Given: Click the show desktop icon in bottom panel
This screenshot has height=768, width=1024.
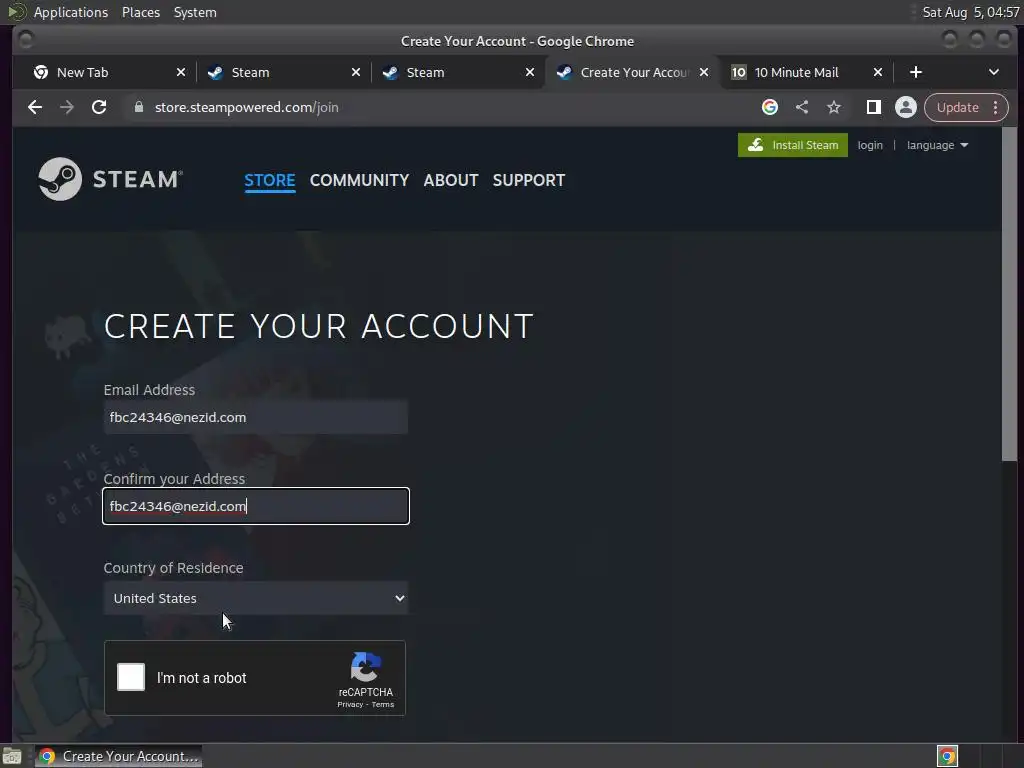Looking at the screenshot, I should click(12, 756).
